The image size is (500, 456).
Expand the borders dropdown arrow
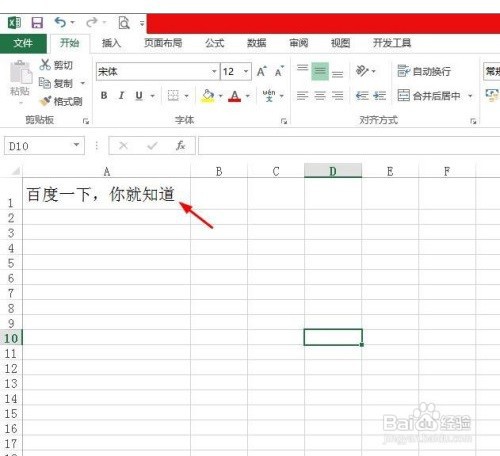pyautogui.click(x=186, y=96)
